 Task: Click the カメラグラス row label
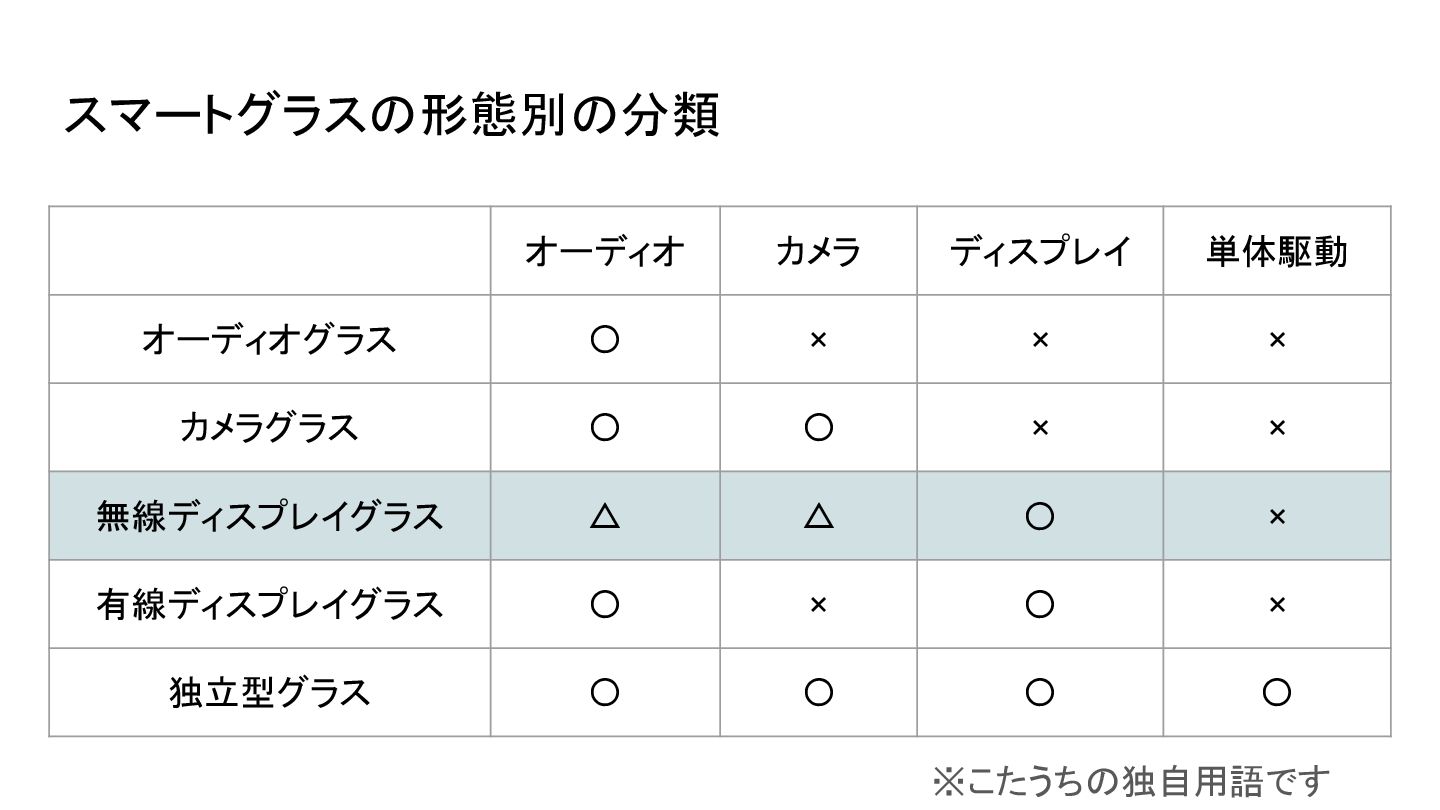[x=269, y=428]
